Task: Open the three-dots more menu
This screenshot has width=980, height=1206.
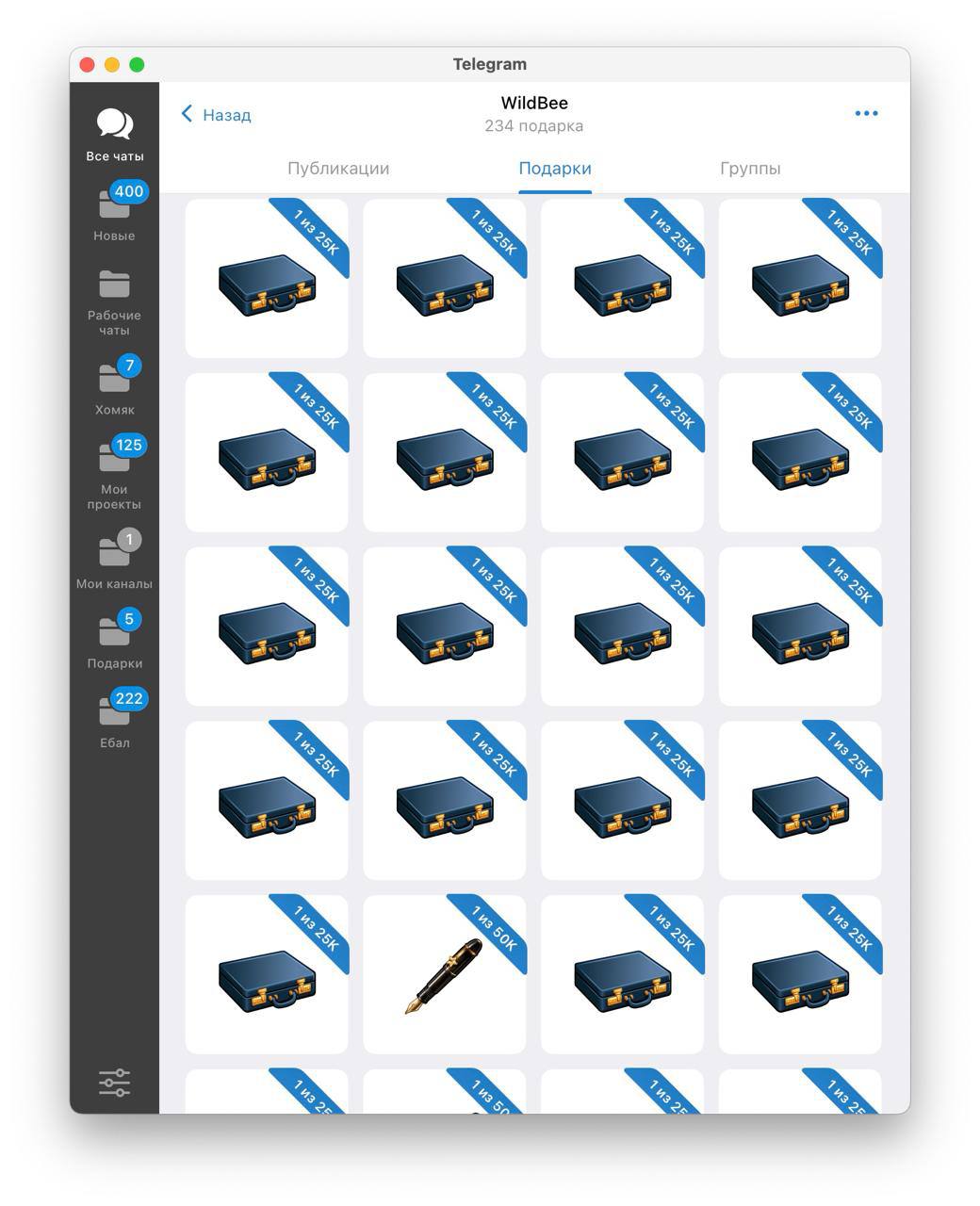Action: 866,113
